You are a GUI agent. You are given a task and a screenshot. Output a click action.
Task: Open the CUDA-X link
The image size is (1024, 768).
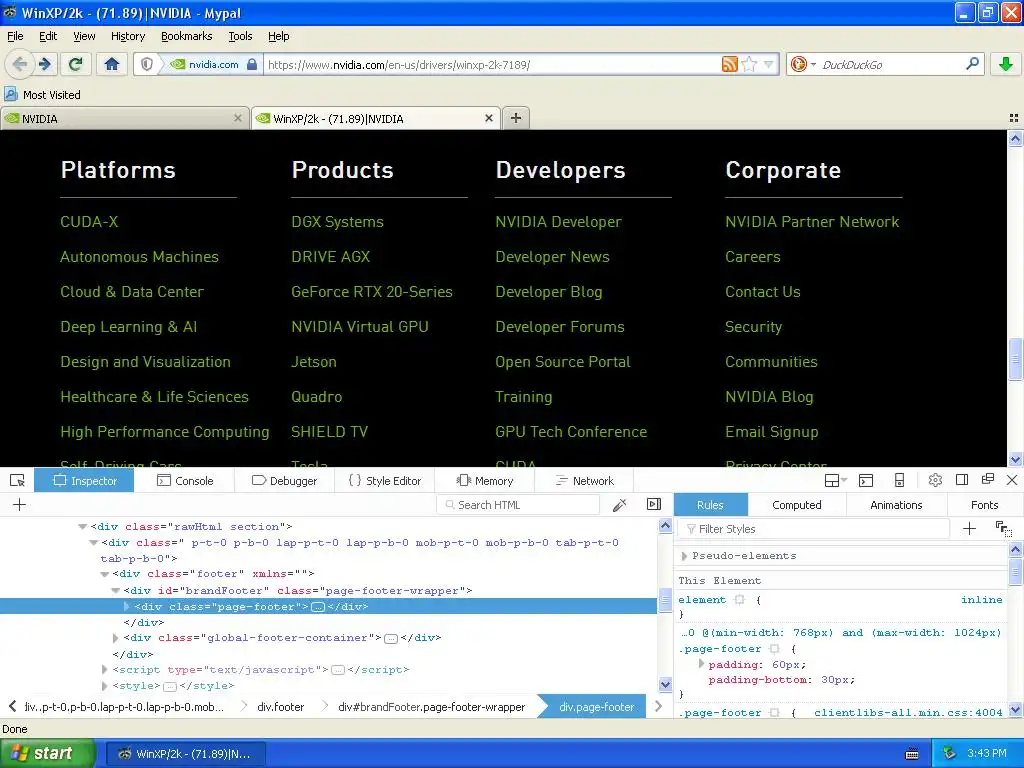pos(89,222)
